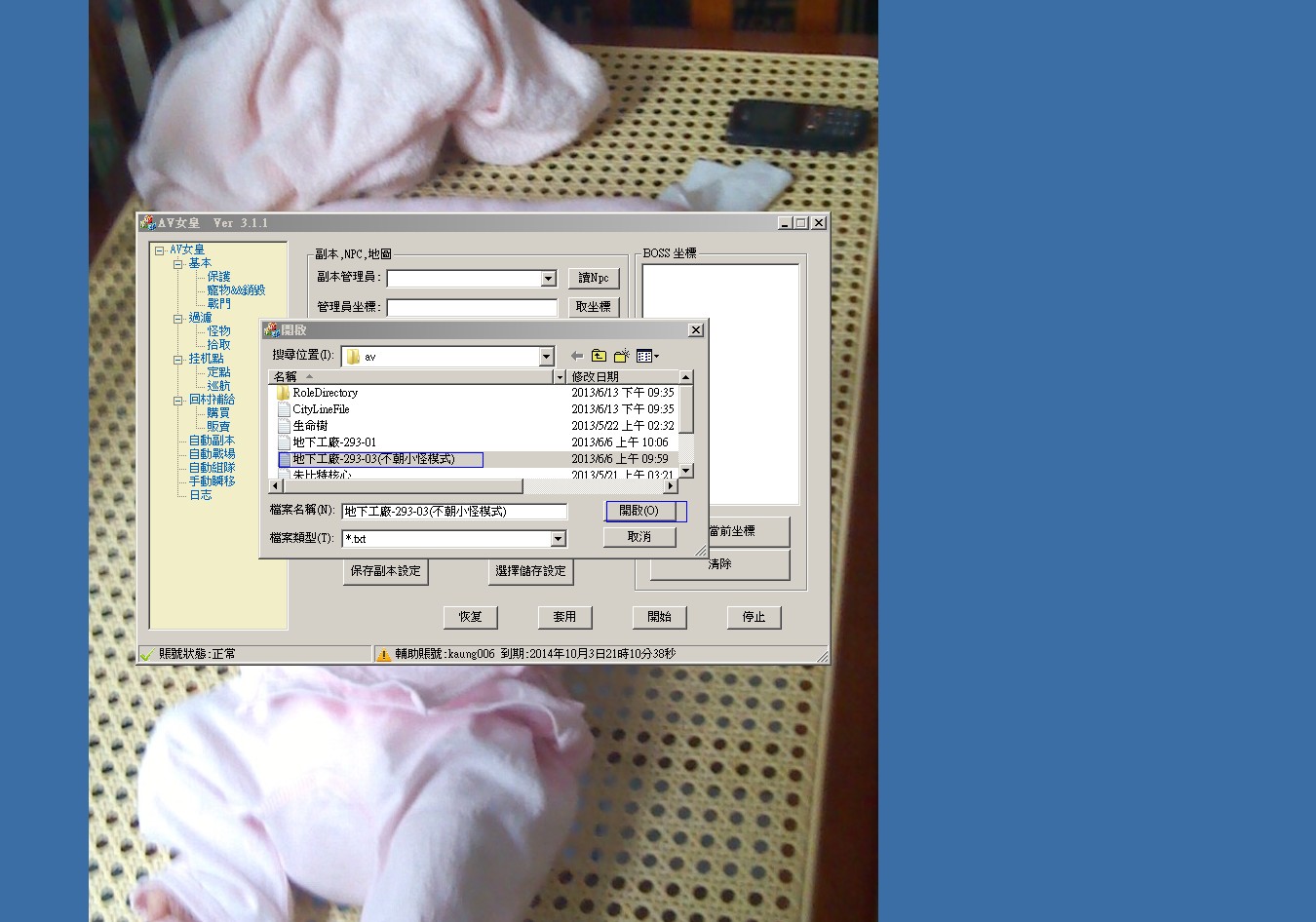Click the 取消 button in Open dialog
Viewport: 1316px width, 922px height.
point(639,537)
